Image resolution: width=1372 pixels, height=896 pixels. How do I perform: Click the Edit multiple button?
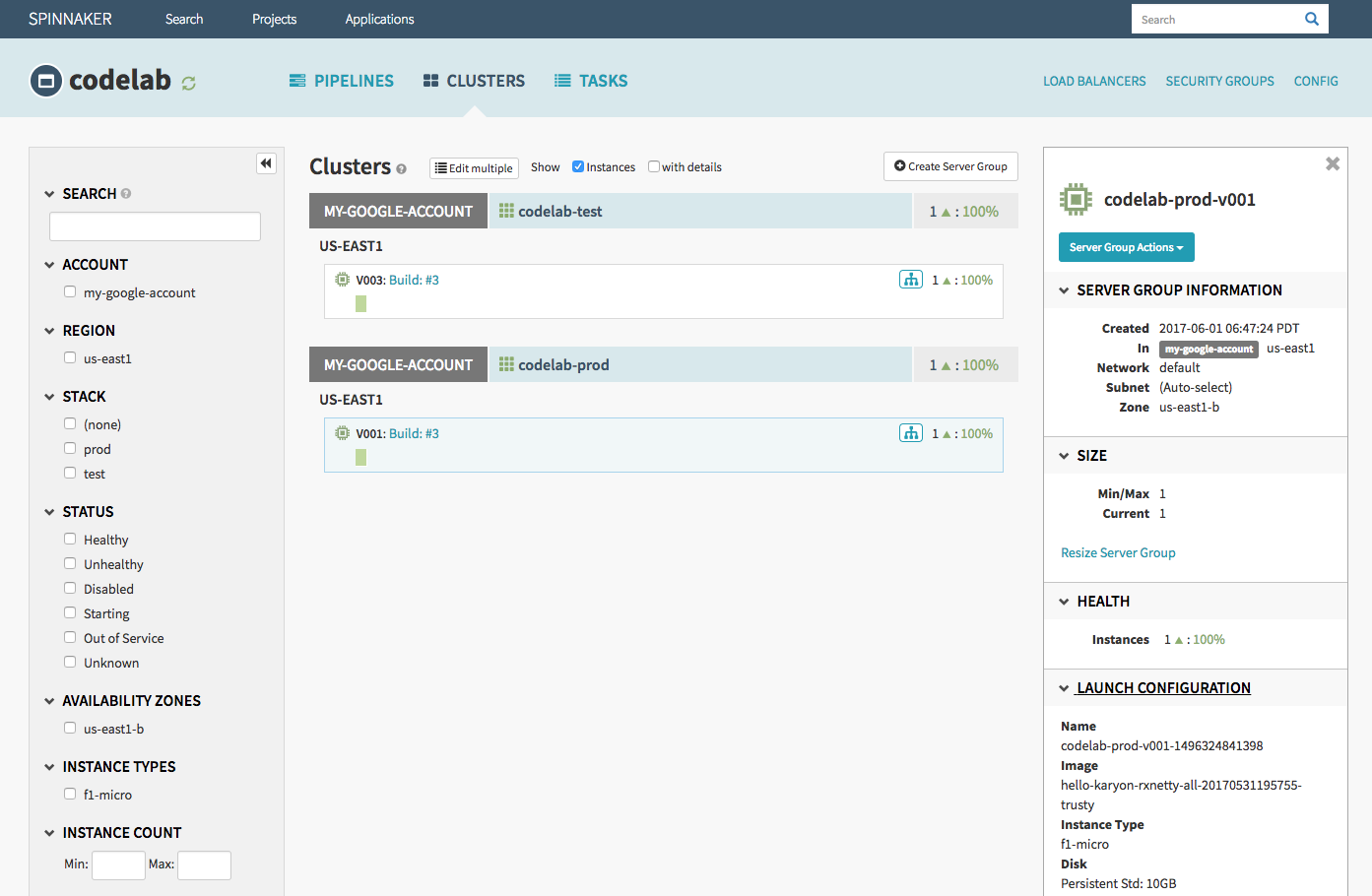[x=474, y=168]
